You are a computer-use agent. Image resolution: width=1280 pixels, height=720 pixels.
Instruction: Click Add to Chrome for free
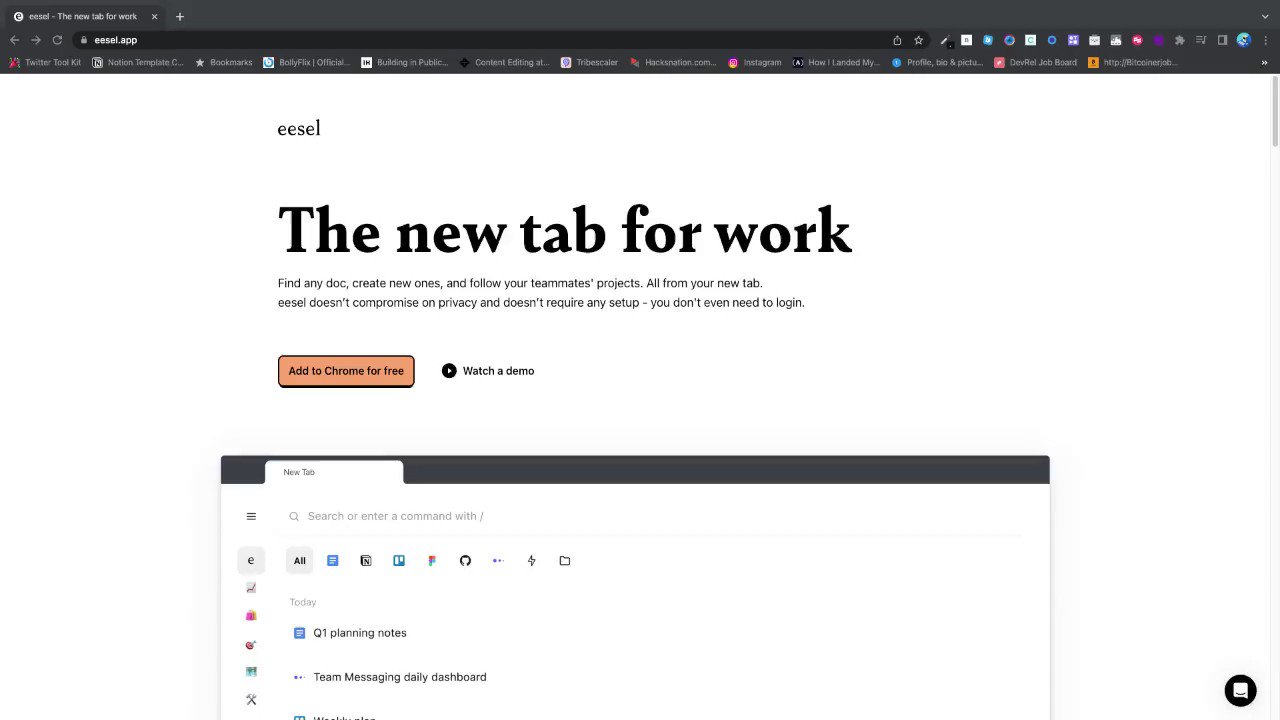click(x=346, y=371)
